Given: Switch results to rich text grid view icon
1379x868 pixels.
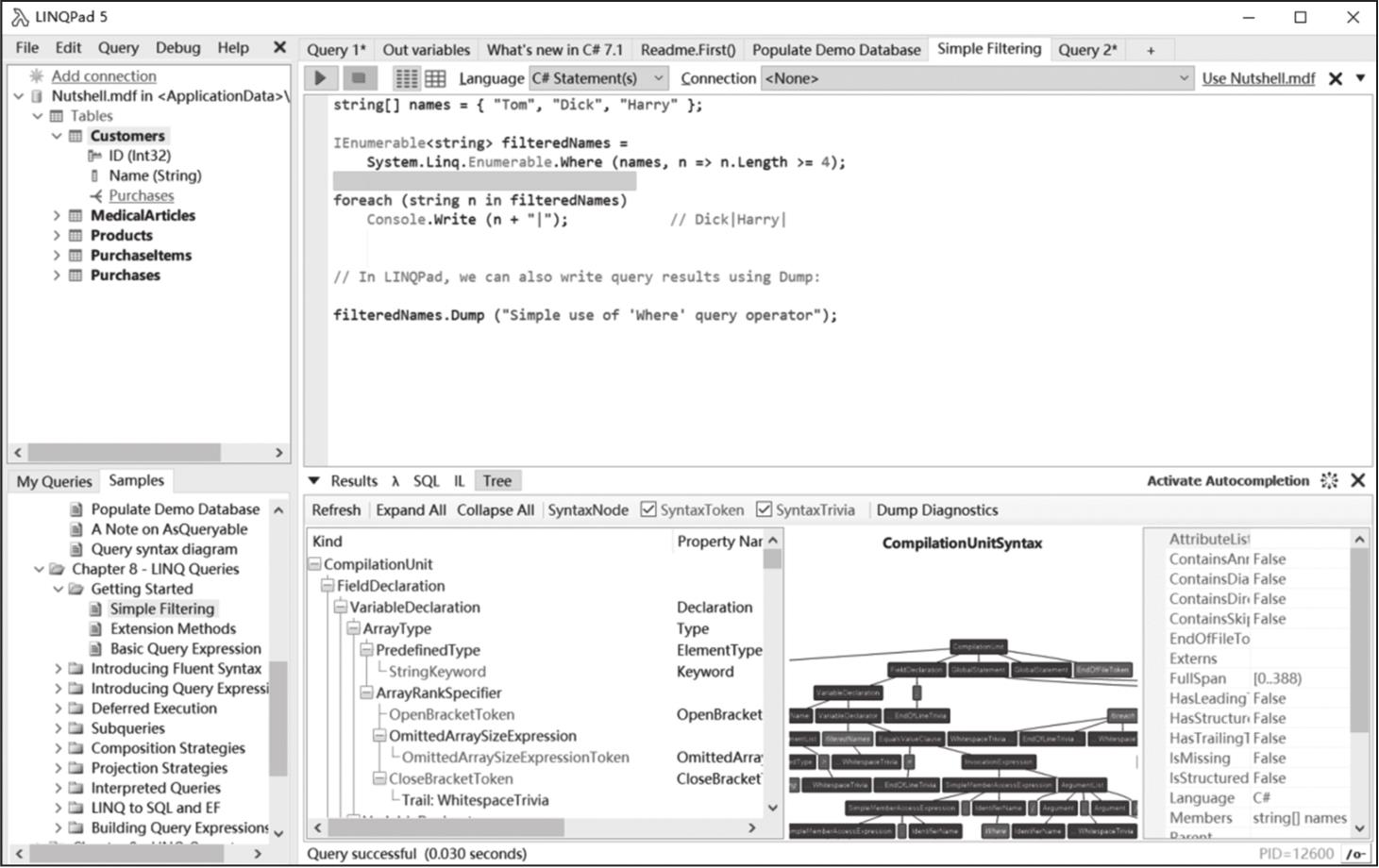Looking at the screenshot, I should (x=406, y=78).
